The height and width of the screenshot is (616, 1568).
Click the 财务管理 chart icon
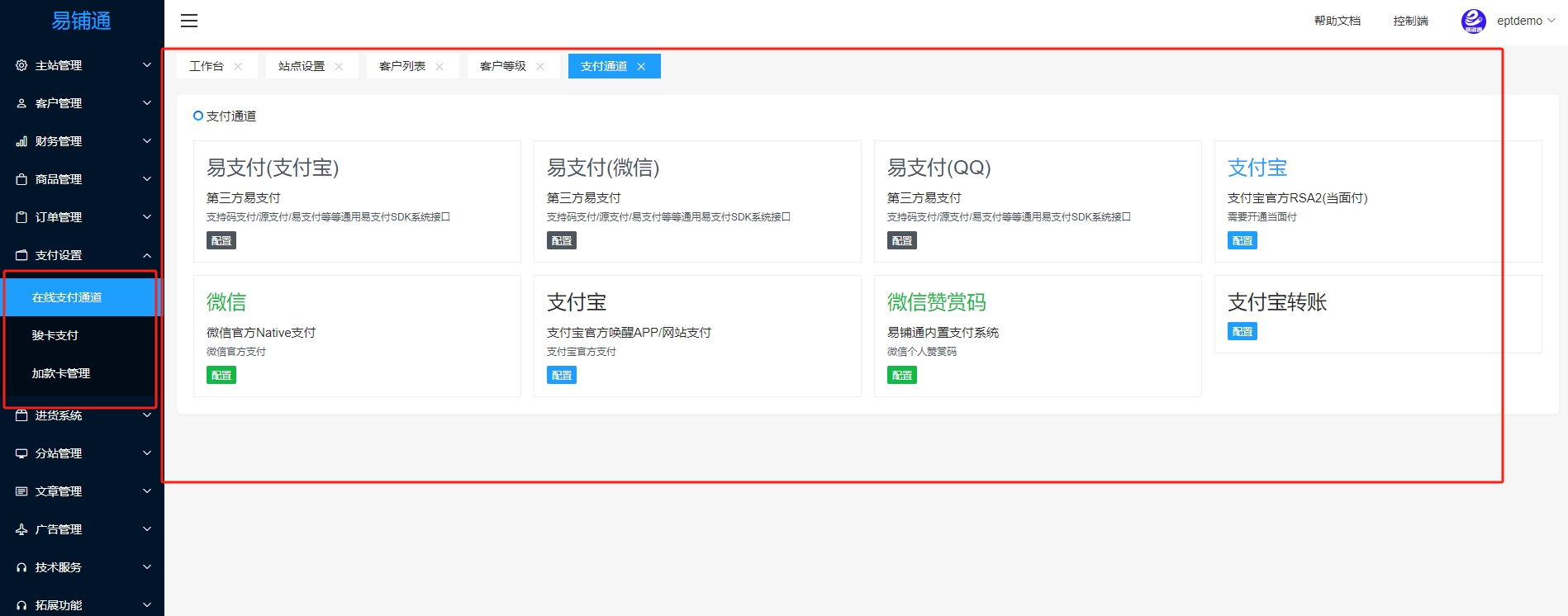point(21,141)
